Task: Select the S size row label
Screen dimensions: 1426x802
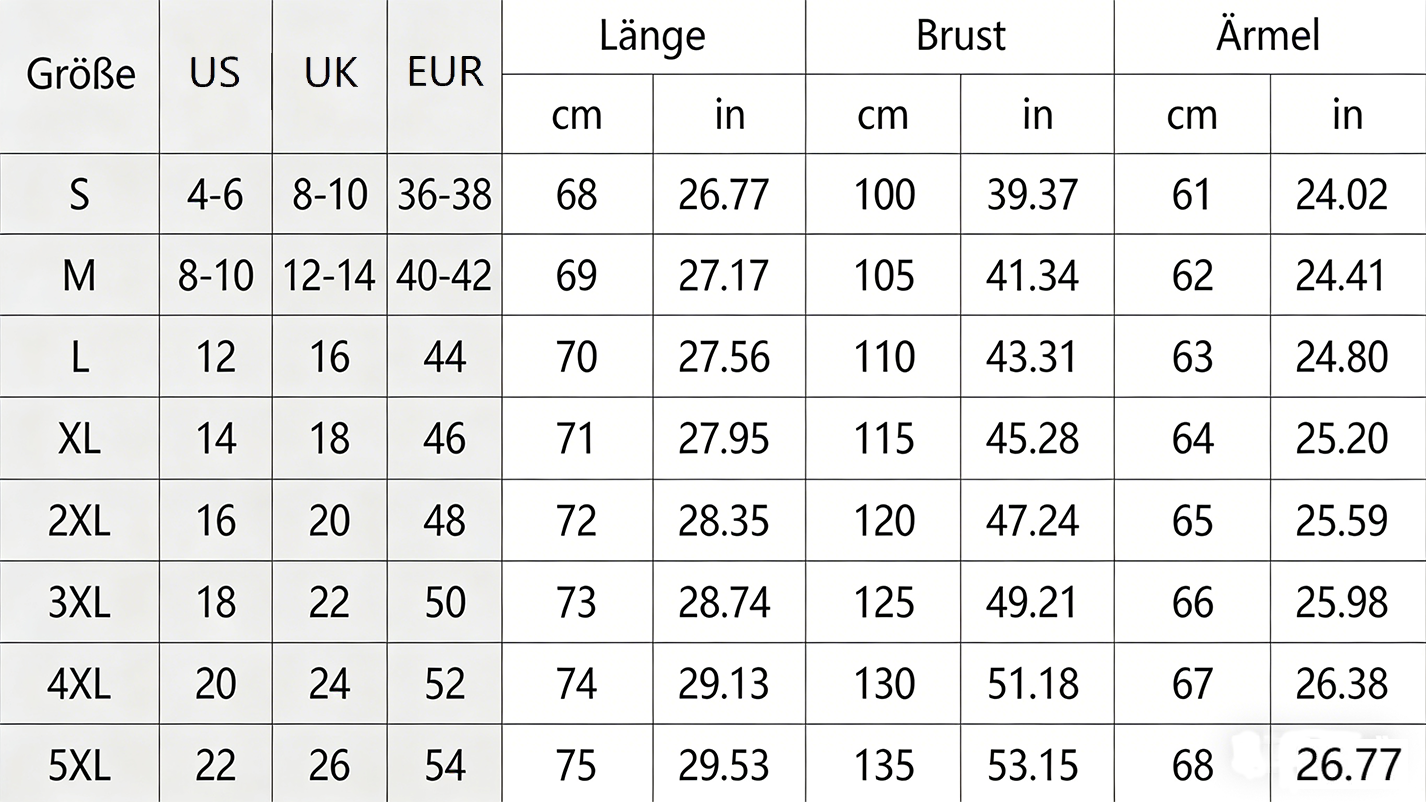Action: click(x=80, y=194)
